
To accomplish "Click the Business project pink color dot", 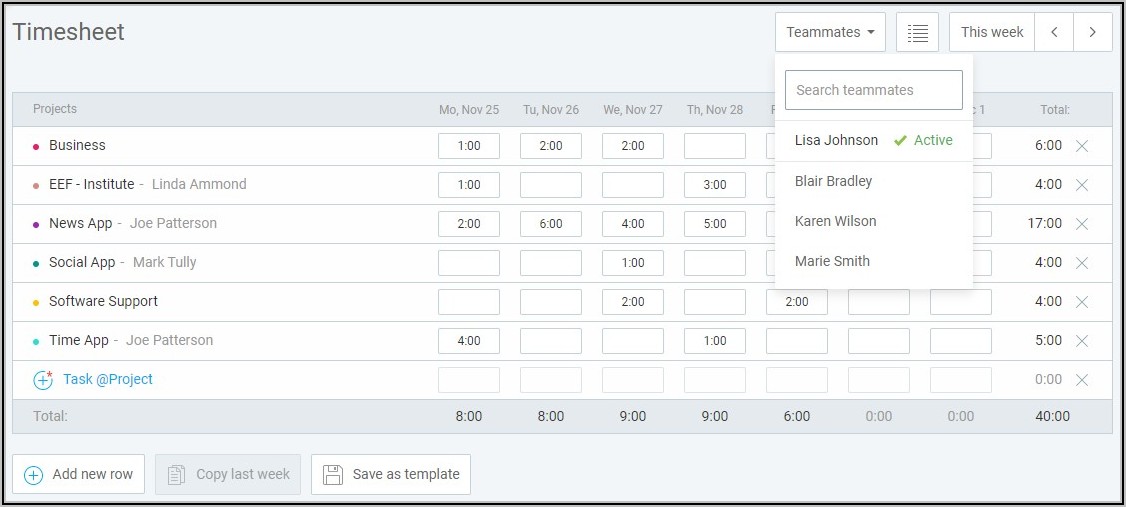I will 36,147.
